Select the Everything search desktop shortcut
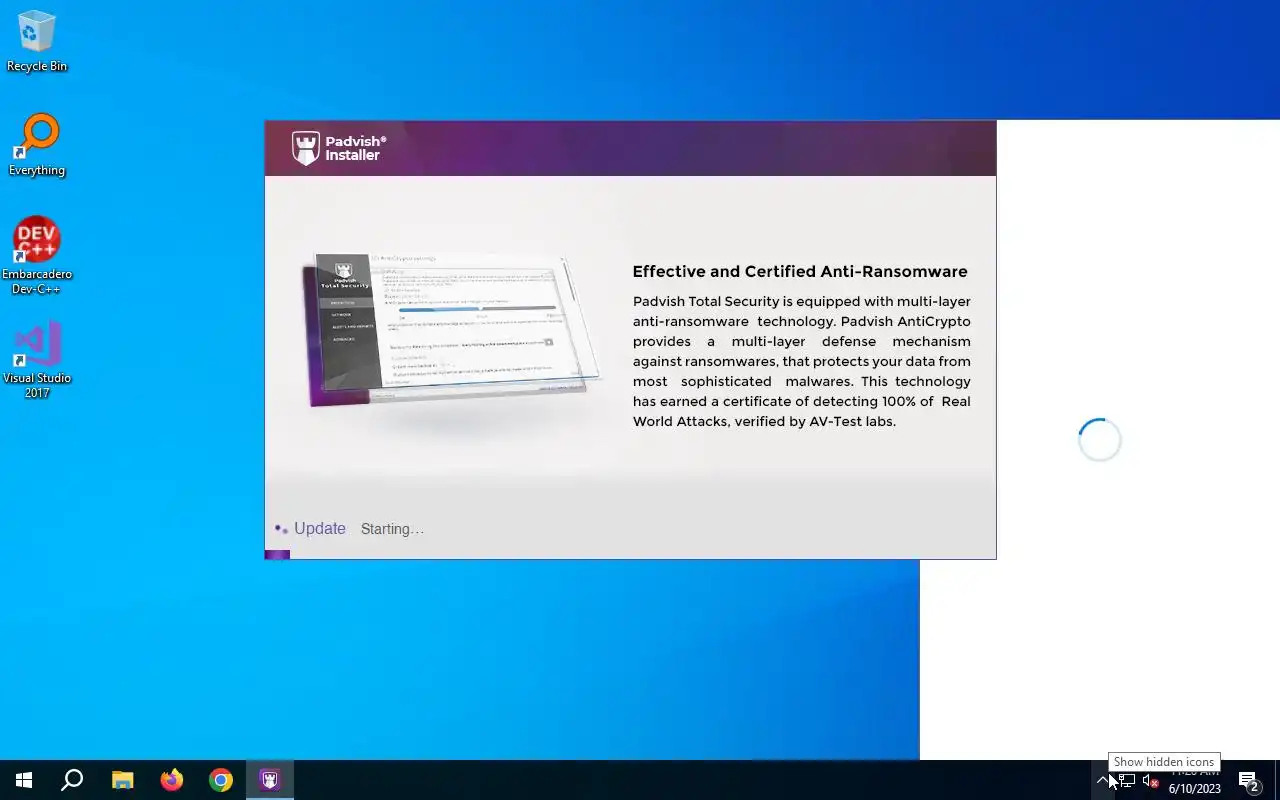This screenshot has height=800, width=1280. (x=37, y=146)
